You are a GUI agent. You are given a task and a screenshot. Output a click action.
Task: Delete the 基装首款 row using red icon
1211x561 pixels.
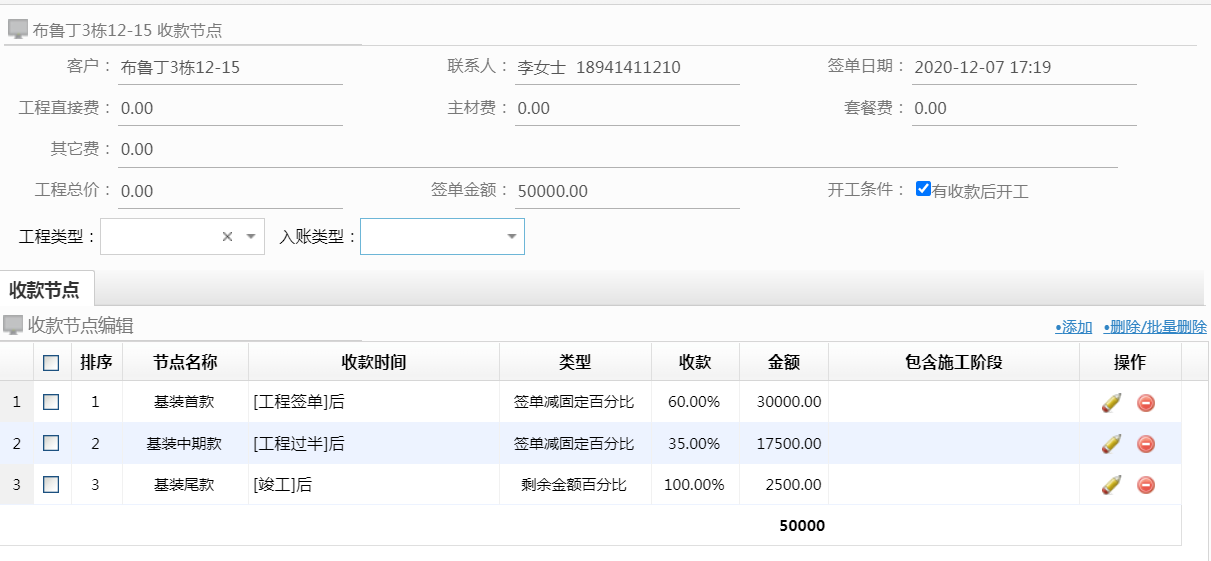(x=1146, y=402)
